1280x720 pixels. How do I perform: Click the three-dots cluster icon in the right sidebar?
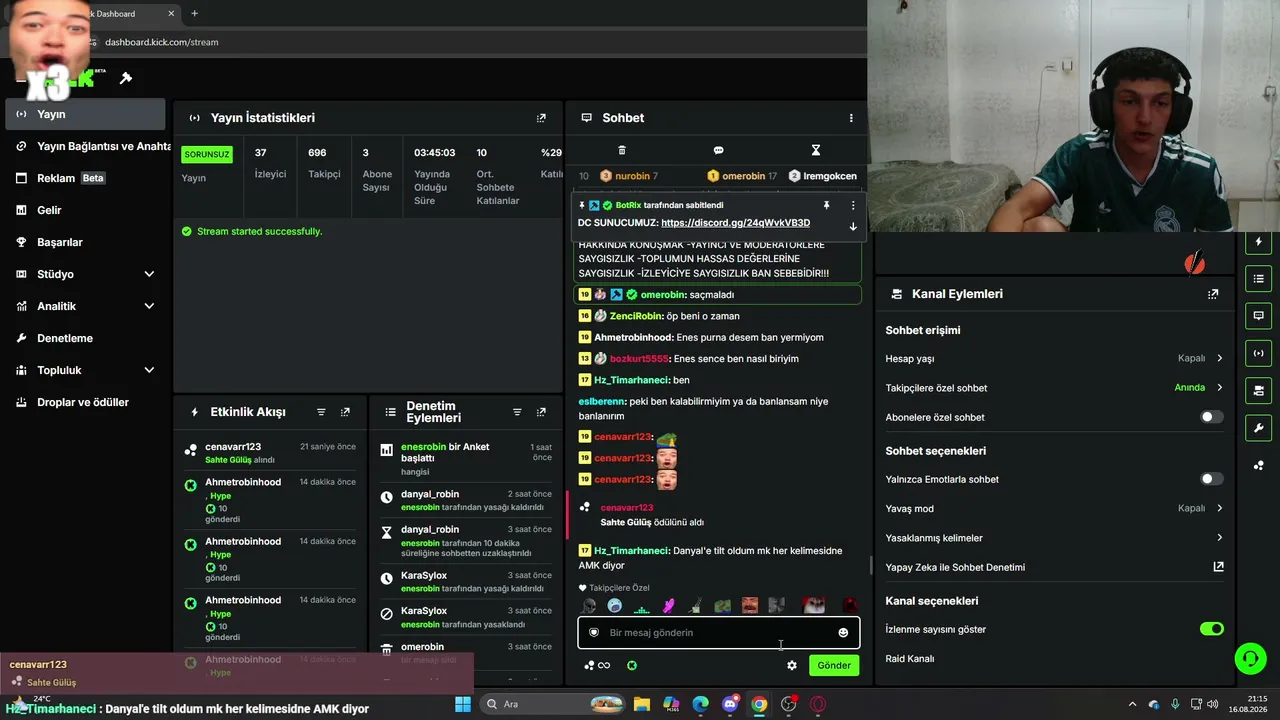[1259, 465]
